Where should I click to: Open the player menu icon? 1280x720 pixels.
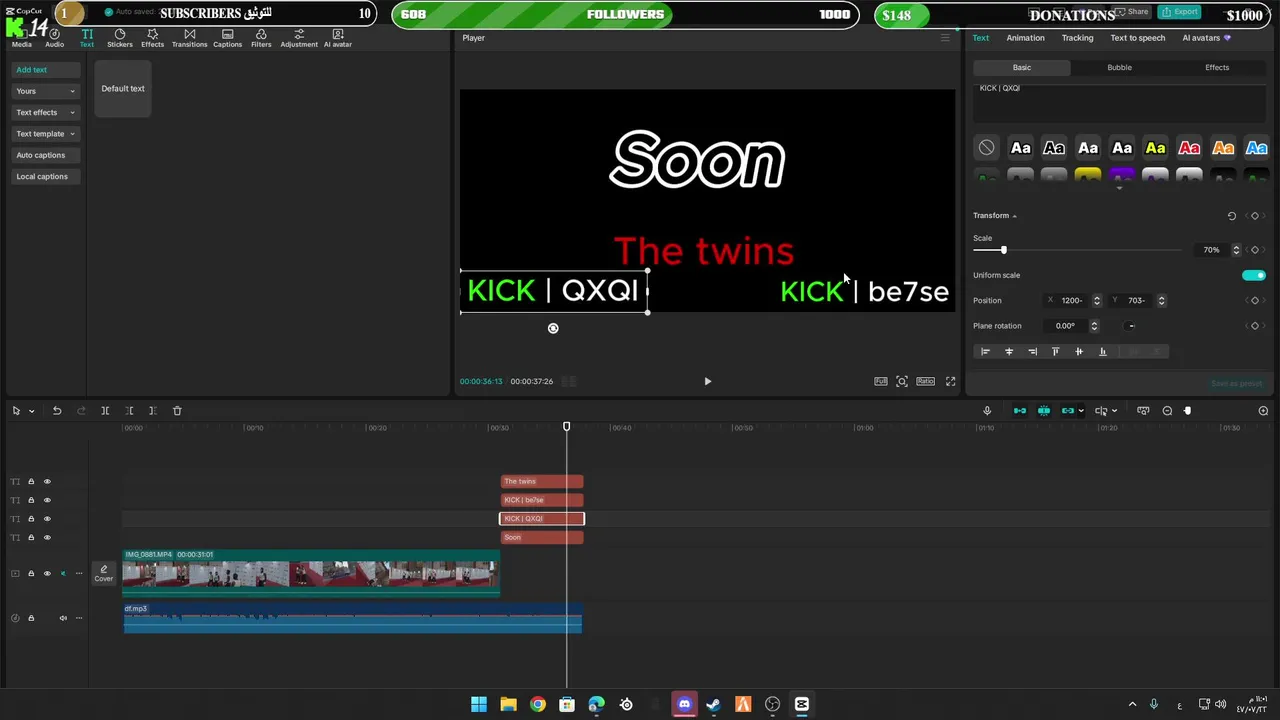click(945, 38)
